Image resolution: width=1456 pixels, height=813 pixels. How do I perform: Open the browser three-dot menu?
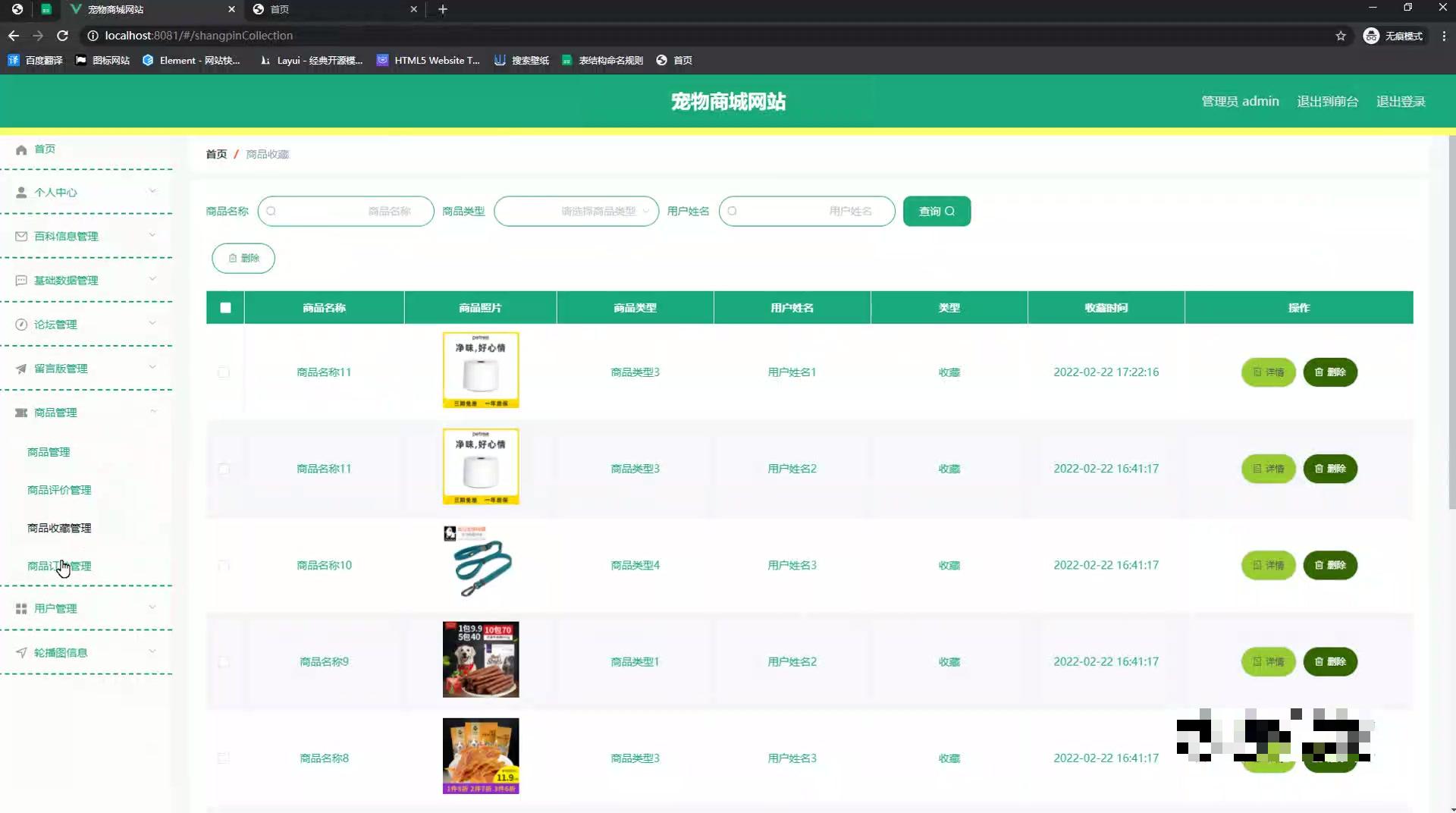(1444, 36)
